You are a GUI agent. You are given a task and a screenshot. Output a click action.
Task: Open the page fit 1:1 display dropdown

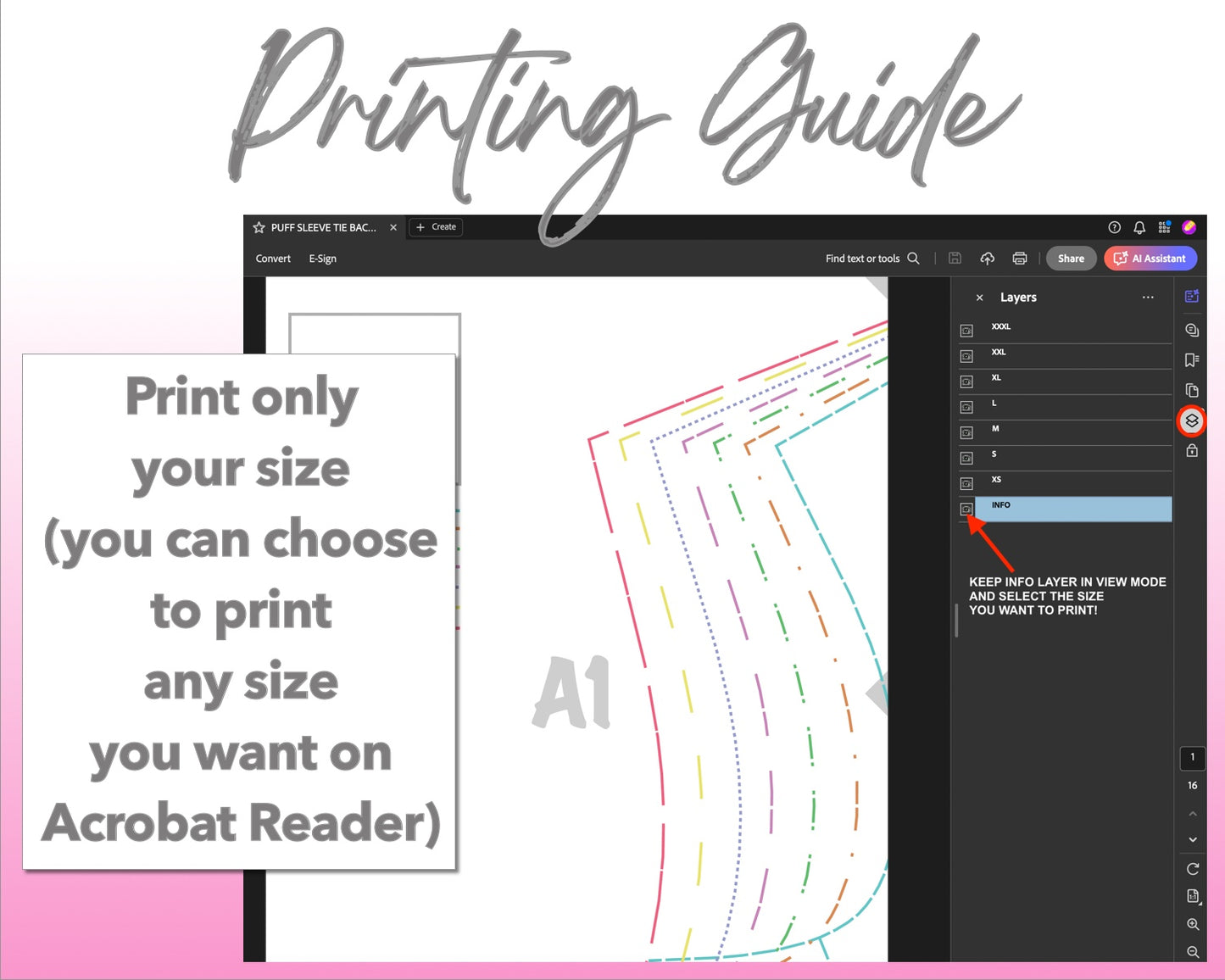tap(1193, 897)
